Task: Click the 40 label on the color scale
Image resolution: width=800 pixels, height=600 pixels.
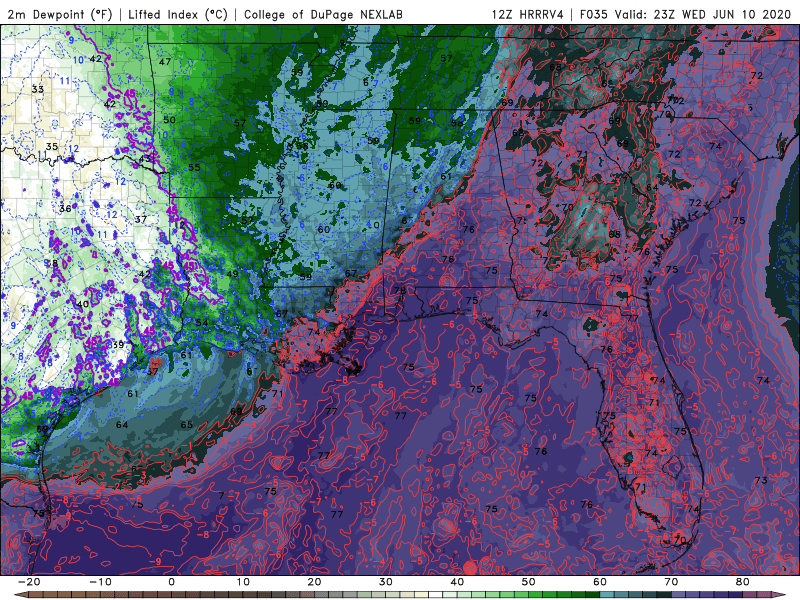Action: click(457, 582)
